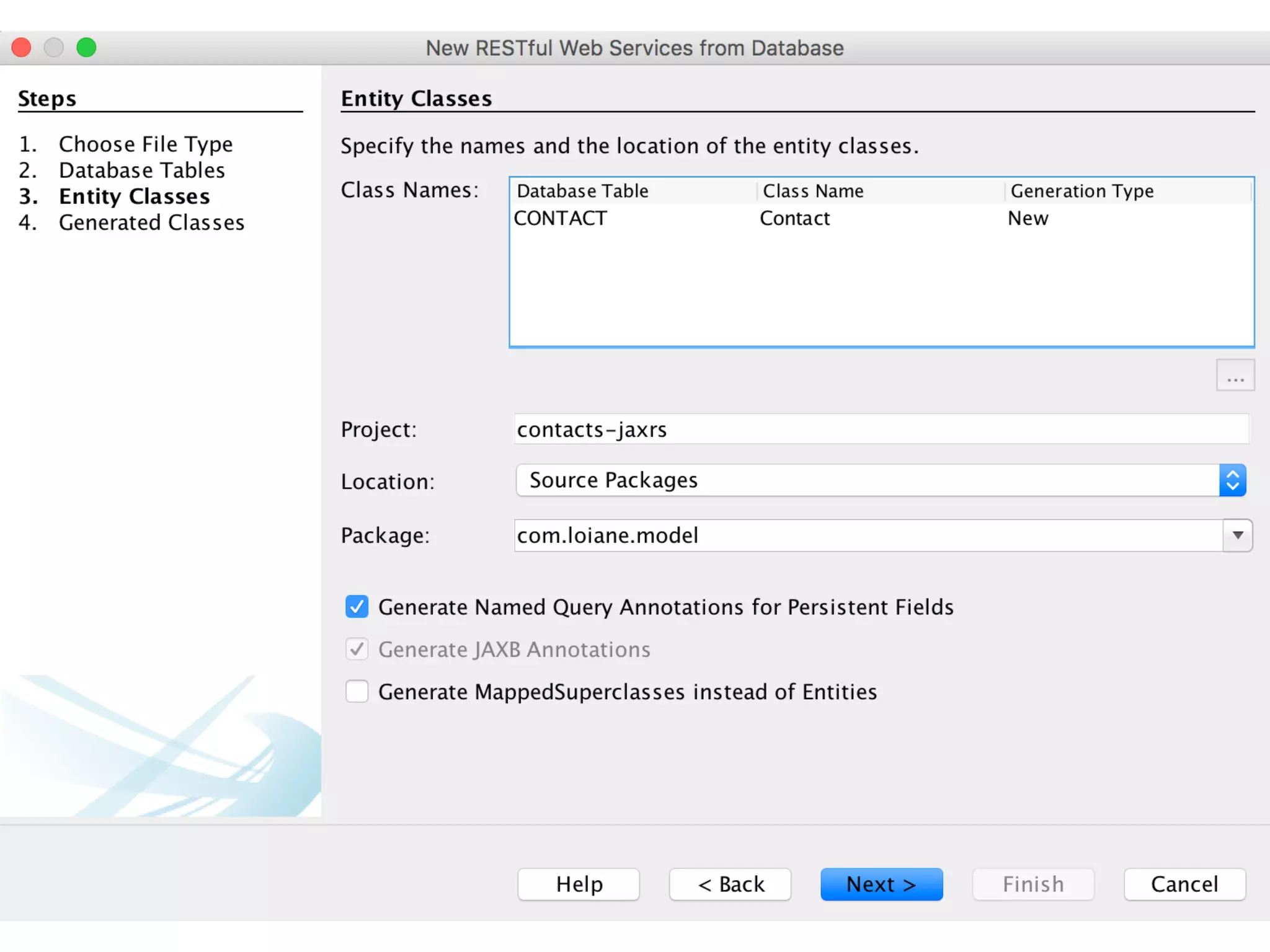This screenshot has width=1270, height=952.
Task: Go back with the Back button
Action: [x=730, y=884]
